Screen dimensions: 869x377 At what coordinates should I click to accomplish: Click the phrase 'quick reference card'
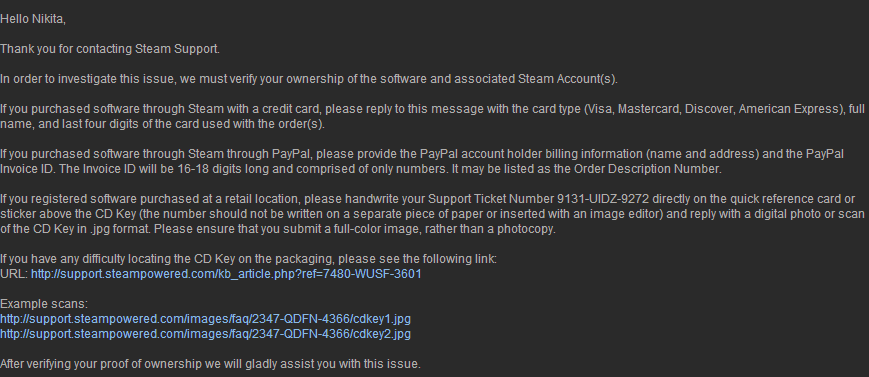786,198
